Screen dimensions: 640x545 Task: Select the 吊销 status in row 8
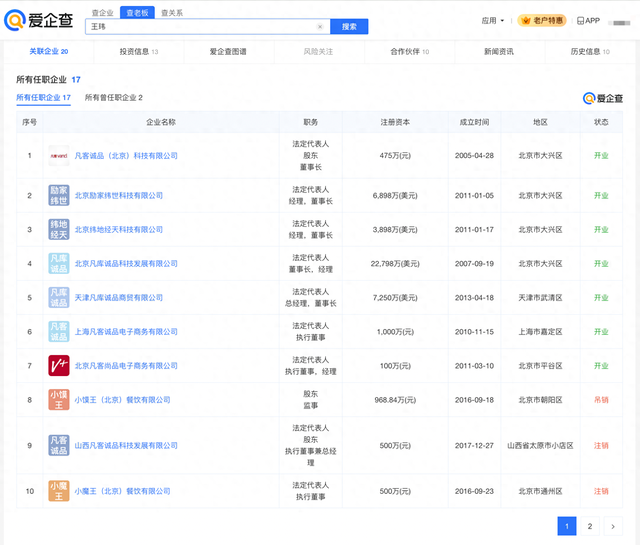pos(601,400)
